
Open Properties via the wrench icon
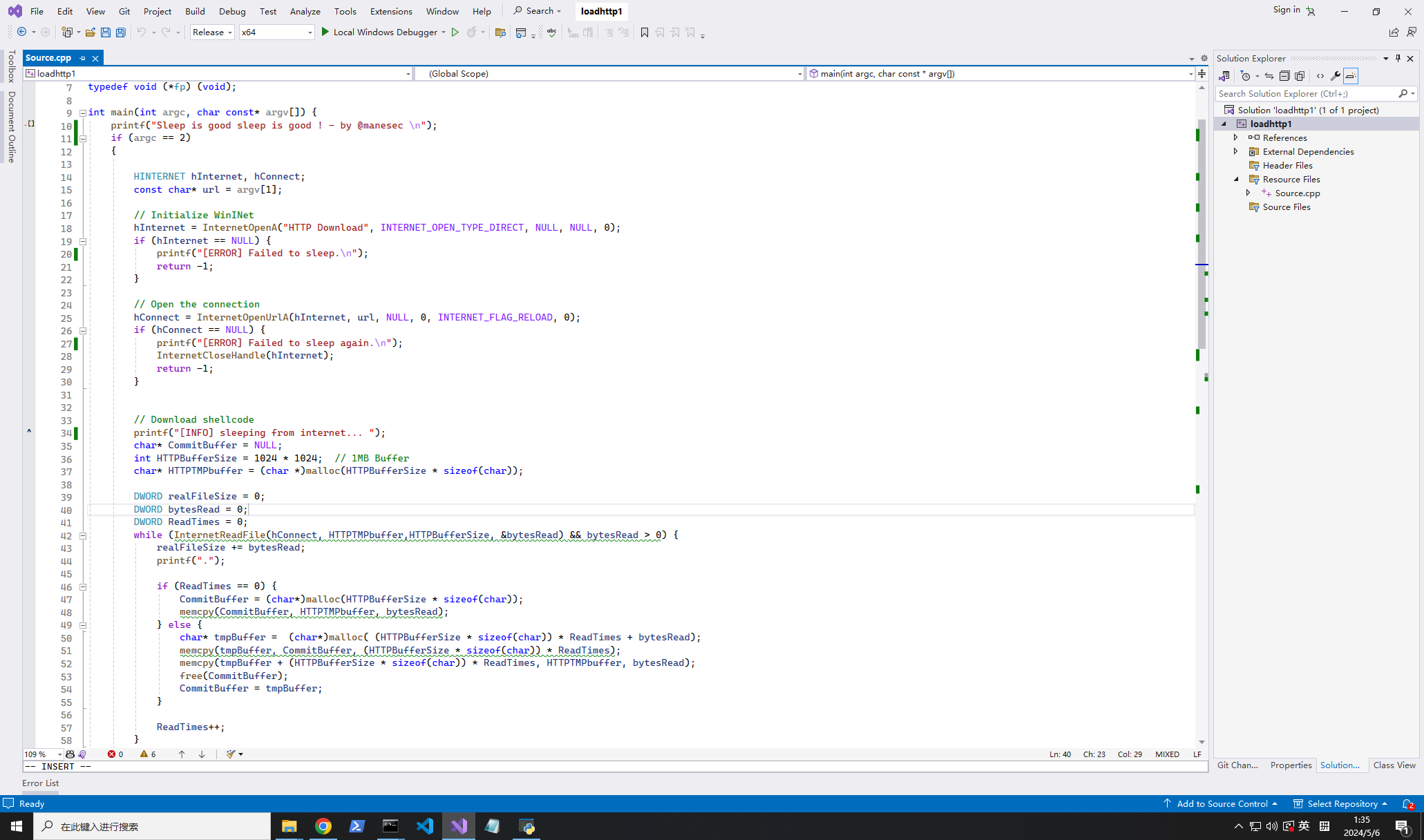click(1336, 76)
